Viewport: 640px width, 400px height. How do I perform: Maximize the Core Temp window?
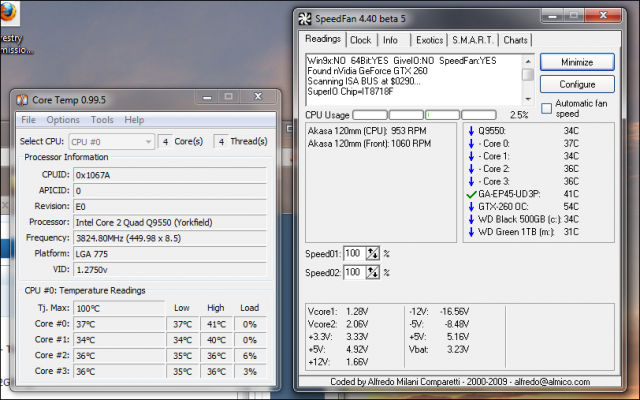point(229,96)
